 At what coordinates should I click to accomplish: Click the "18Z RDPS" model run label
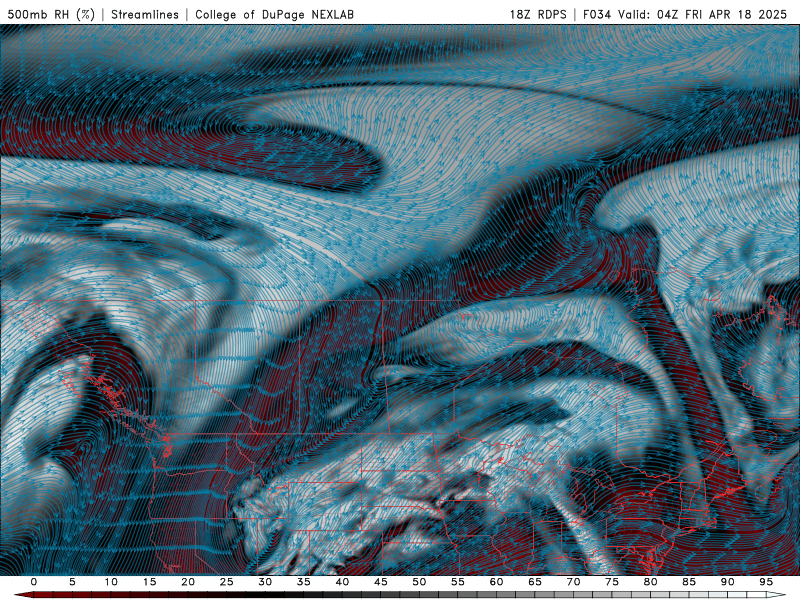click(x=538, y=14)
